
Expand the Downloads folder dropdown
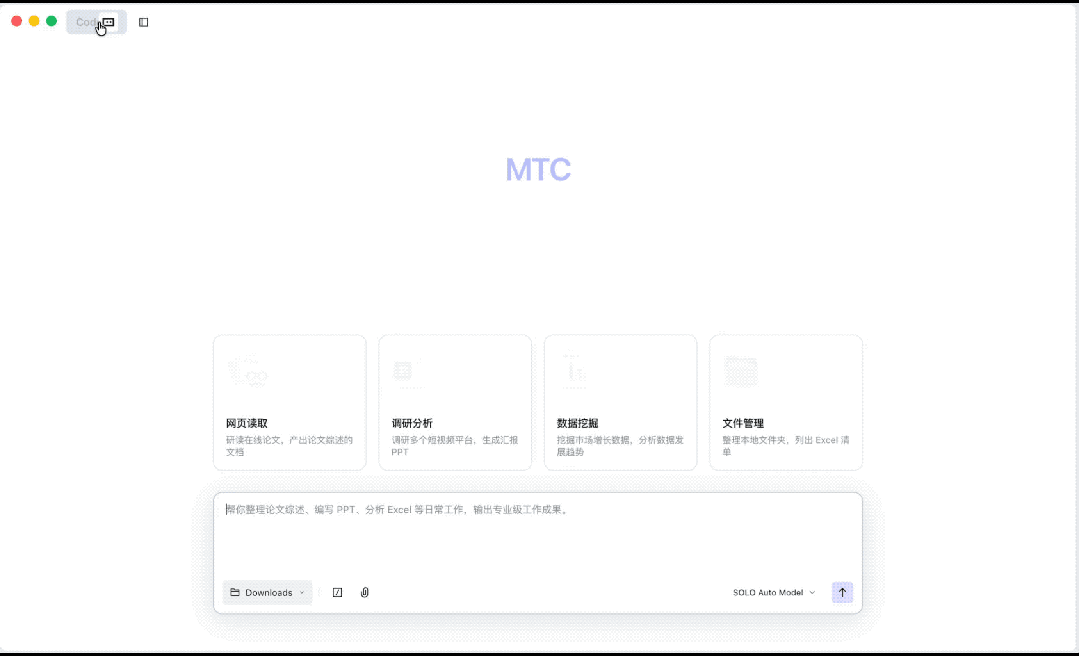tap(300, 592)
